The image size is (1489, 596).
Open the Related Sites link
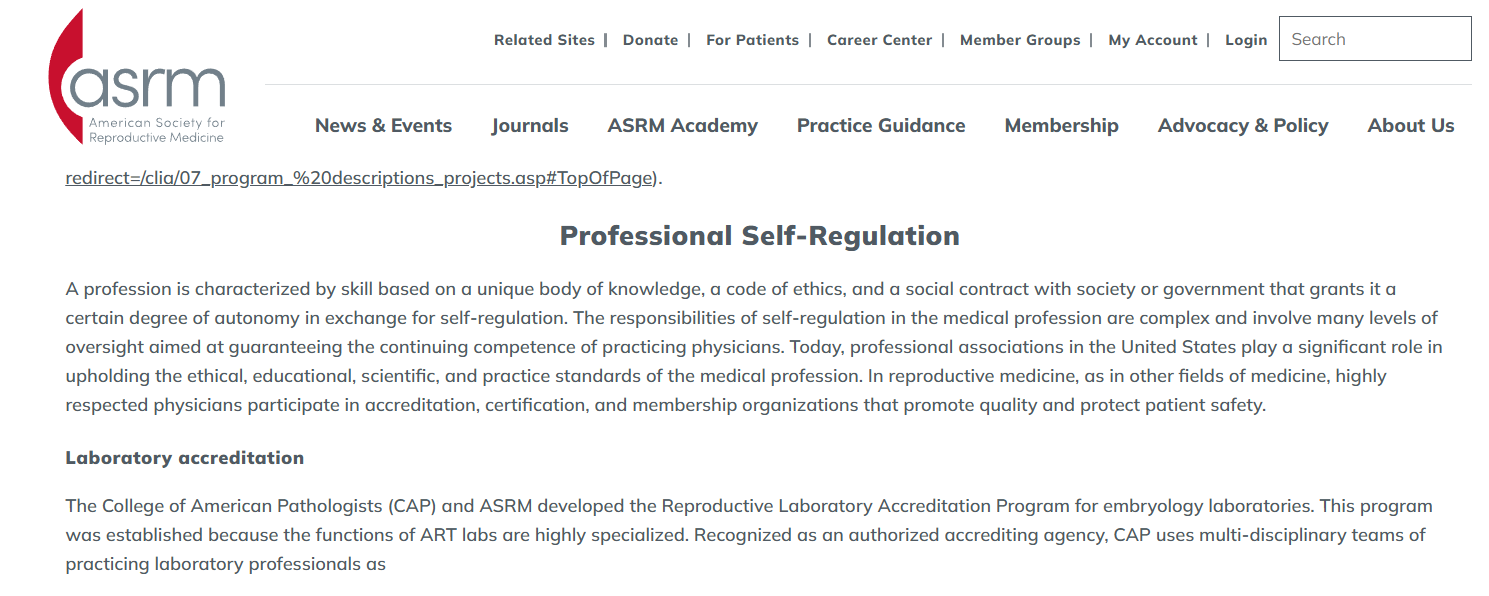click(x=544, y=40)
